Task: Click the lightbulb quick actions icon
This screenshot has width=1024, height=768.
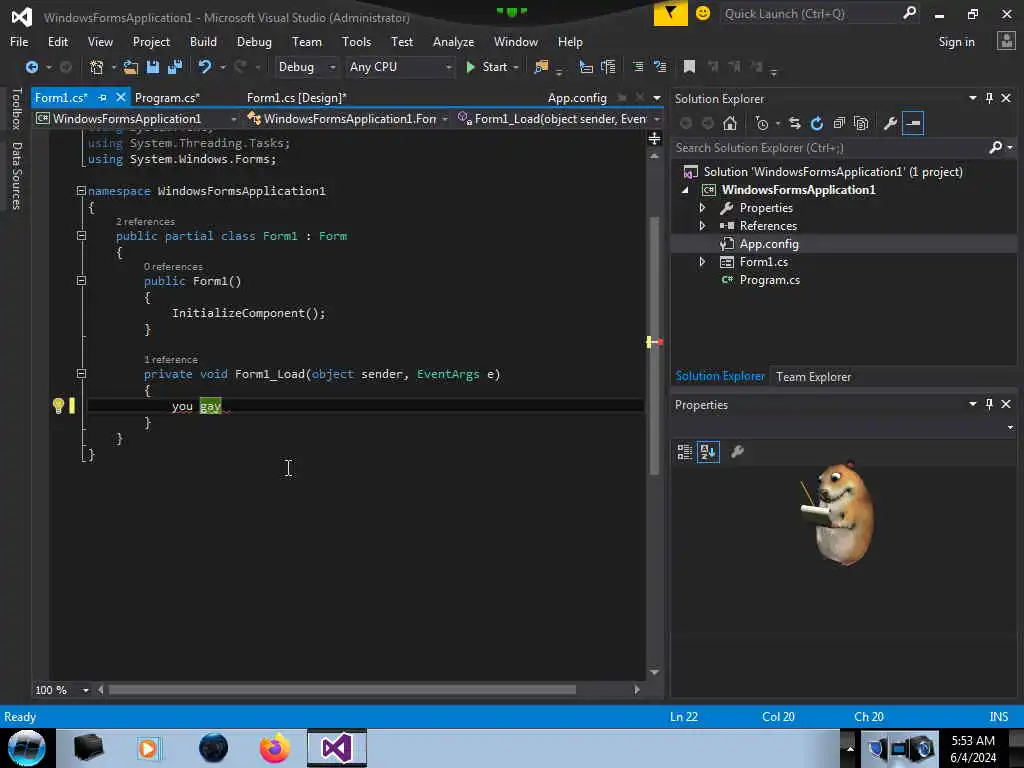Action: [x=58, y=406]
